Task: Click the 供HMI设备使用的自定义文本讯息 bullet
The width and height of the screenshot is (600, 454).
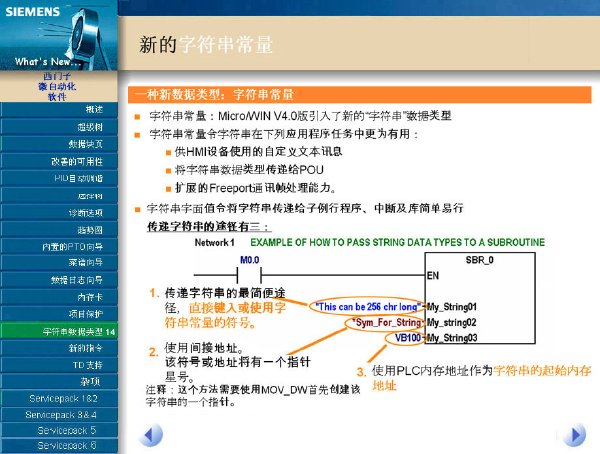Action: click(258, 152)
